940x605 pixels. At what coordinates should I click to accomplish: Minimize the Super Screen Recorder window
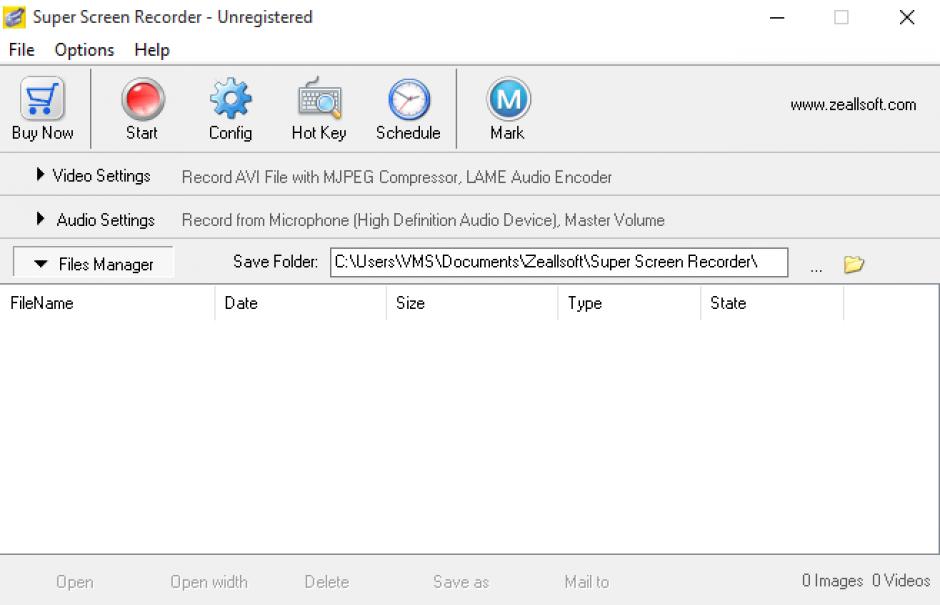777,17
